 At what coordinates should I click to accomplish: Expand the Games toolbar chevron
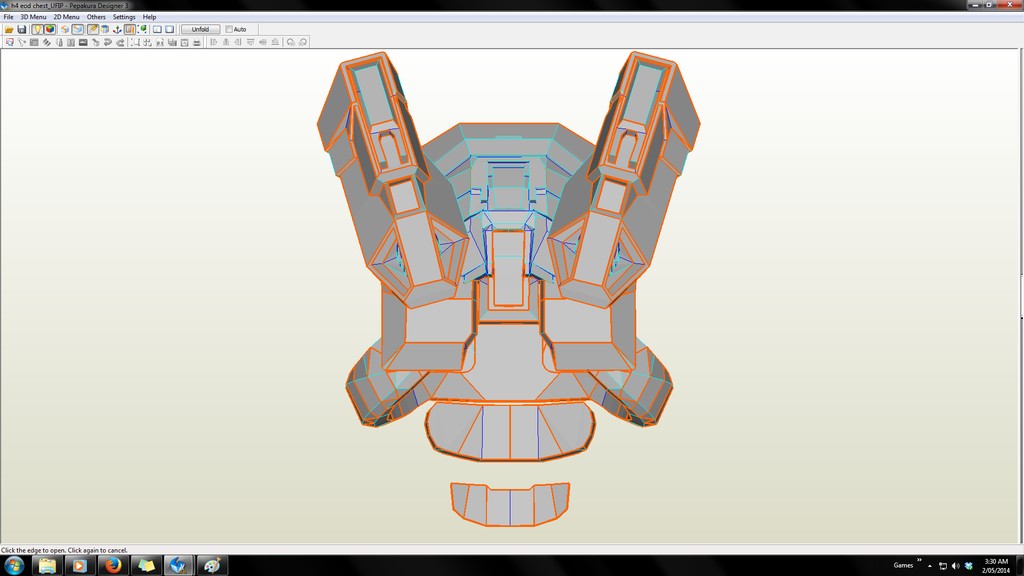[x=919, y=560]
